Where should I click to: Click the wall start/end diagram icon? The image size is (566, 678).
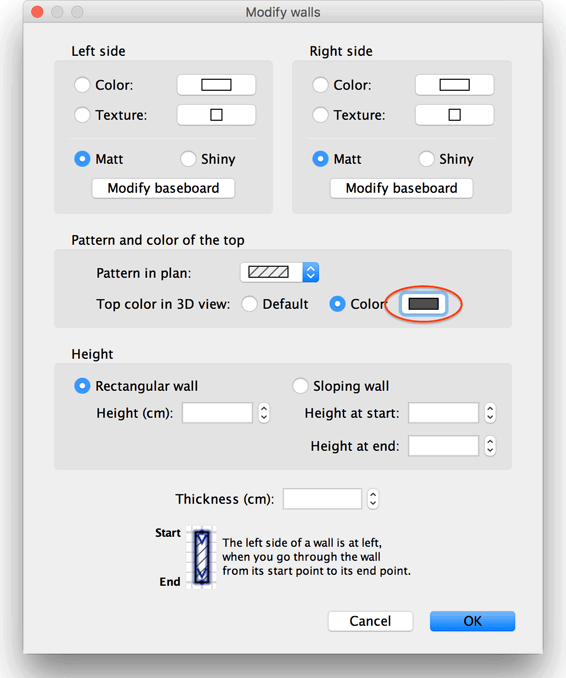coord(201,557)
